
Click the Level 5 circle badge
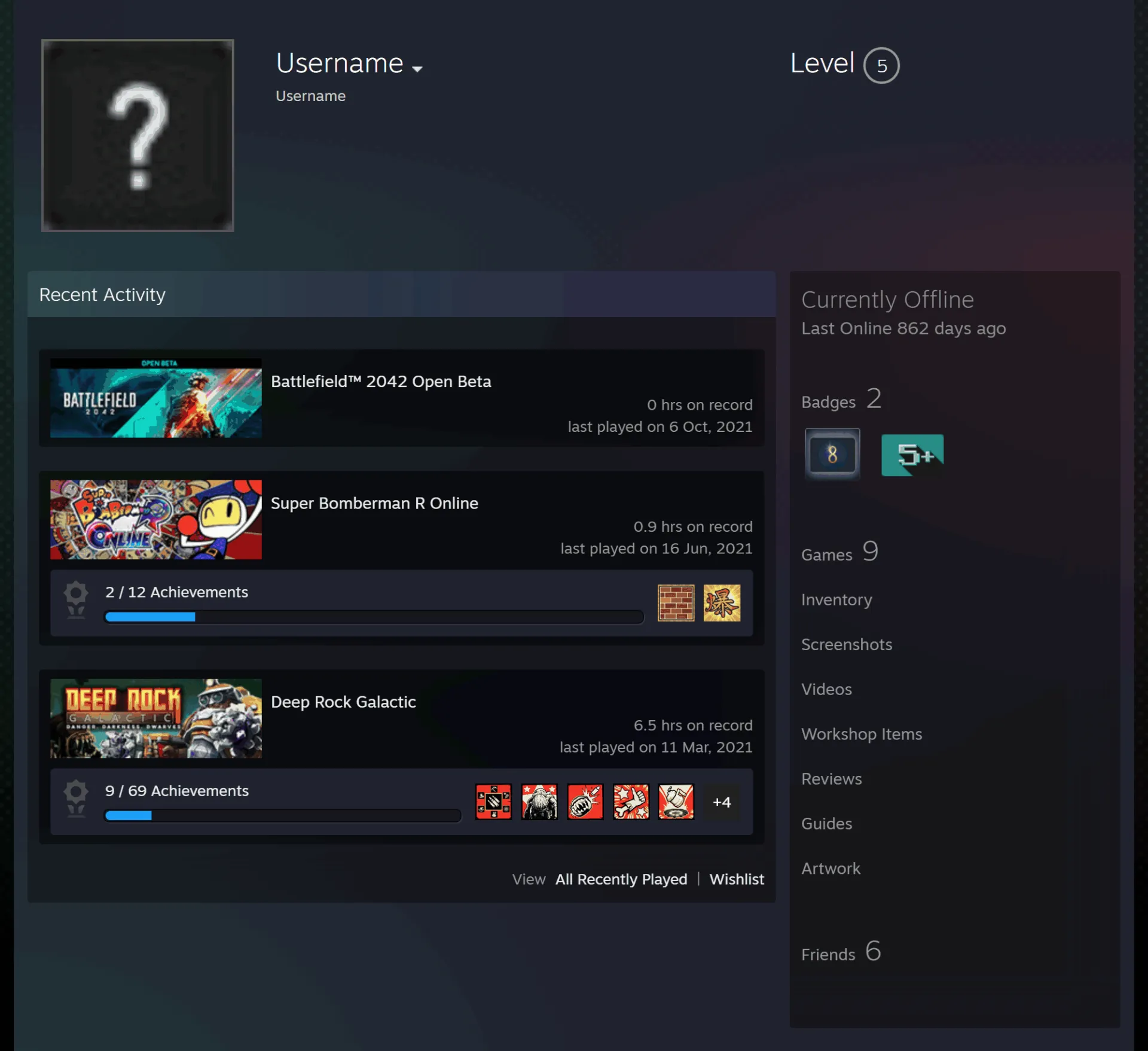coord(881,65)
